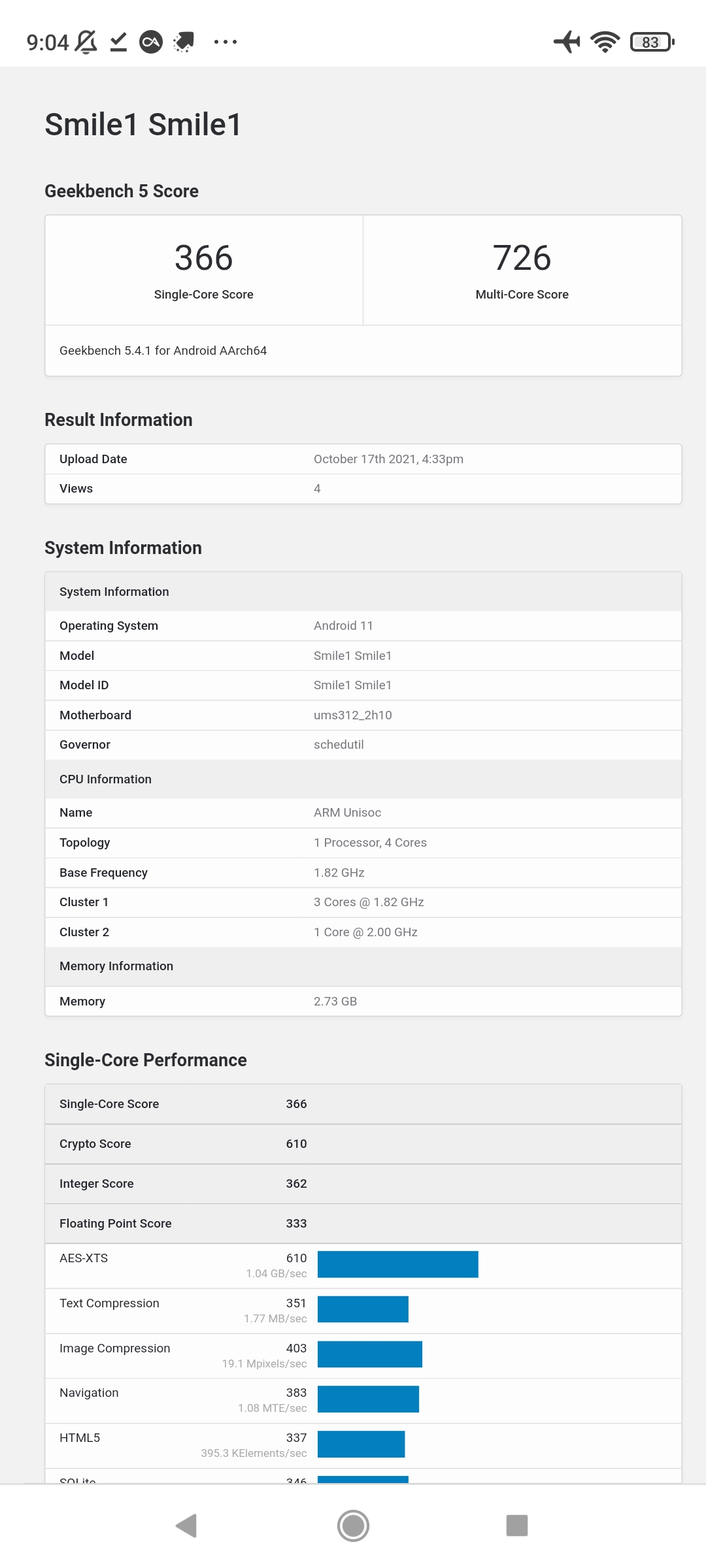Tap the Crypto Score row

(x=363, y=1144)
